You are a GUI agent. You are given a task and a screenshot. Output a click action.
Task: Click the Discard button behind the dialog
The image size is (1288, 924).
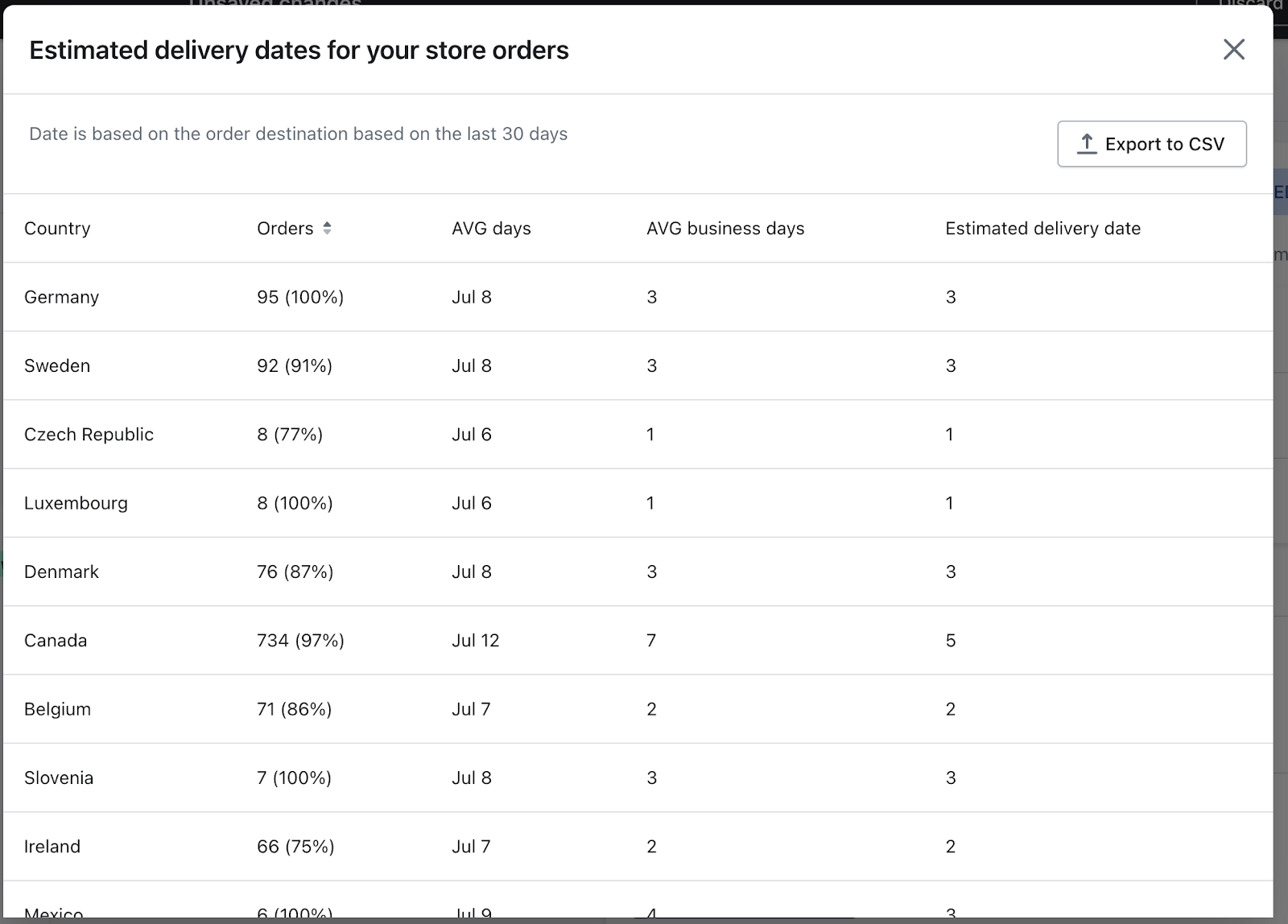(1249, 4)
